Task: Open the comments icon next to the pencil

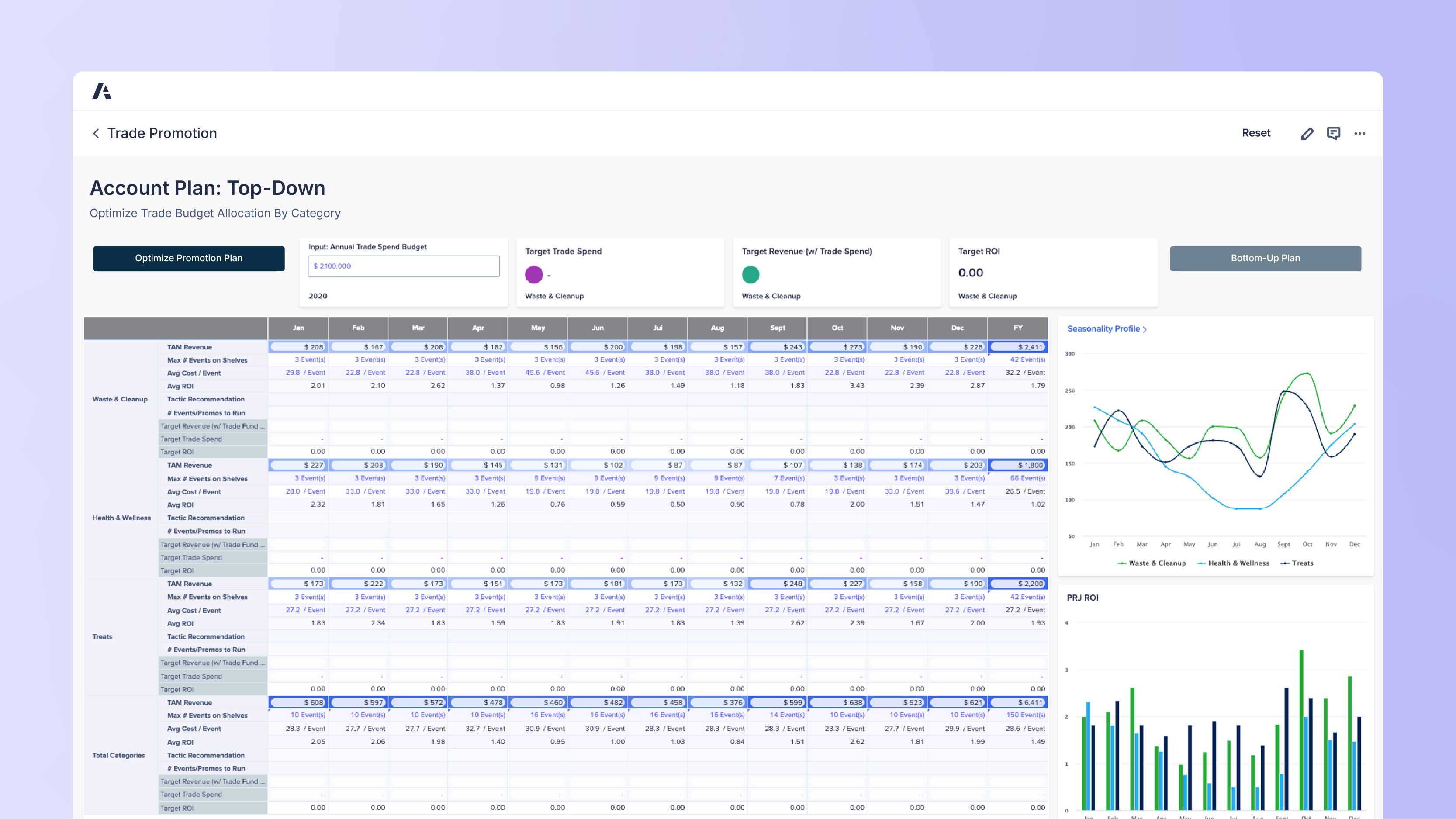Action: click(1333, 133)
